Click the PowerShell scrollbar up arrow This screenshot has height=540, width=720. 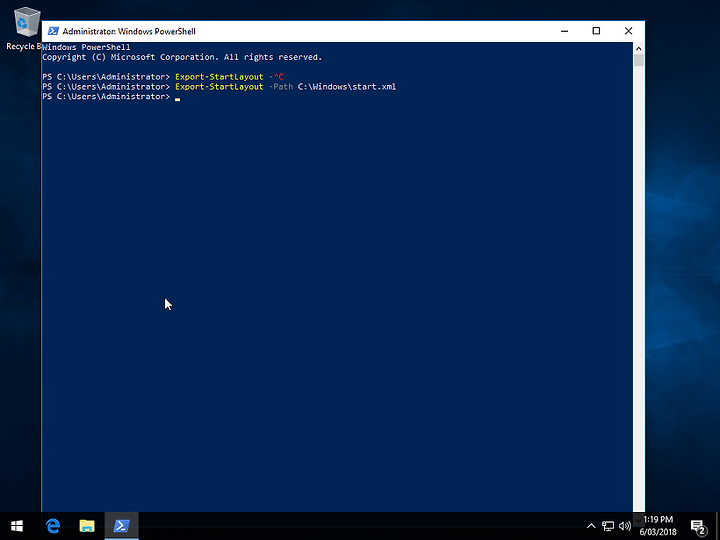pos(638,48)
